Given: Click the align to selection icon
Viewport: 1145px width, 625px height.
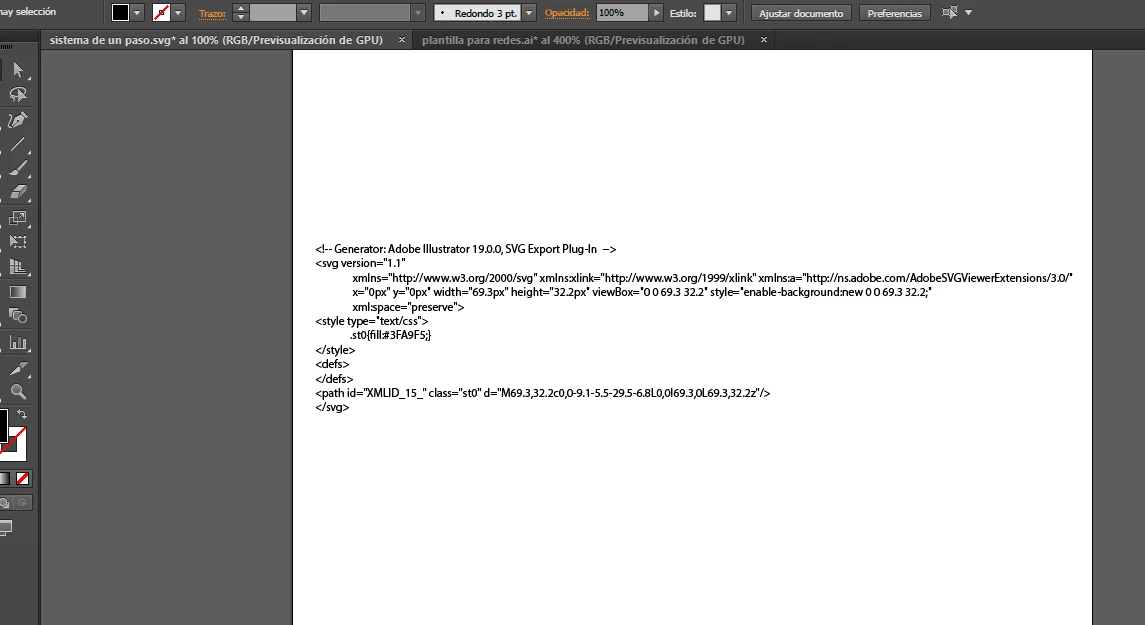Looking at the screenshot, I should click(x=950, y=12).
